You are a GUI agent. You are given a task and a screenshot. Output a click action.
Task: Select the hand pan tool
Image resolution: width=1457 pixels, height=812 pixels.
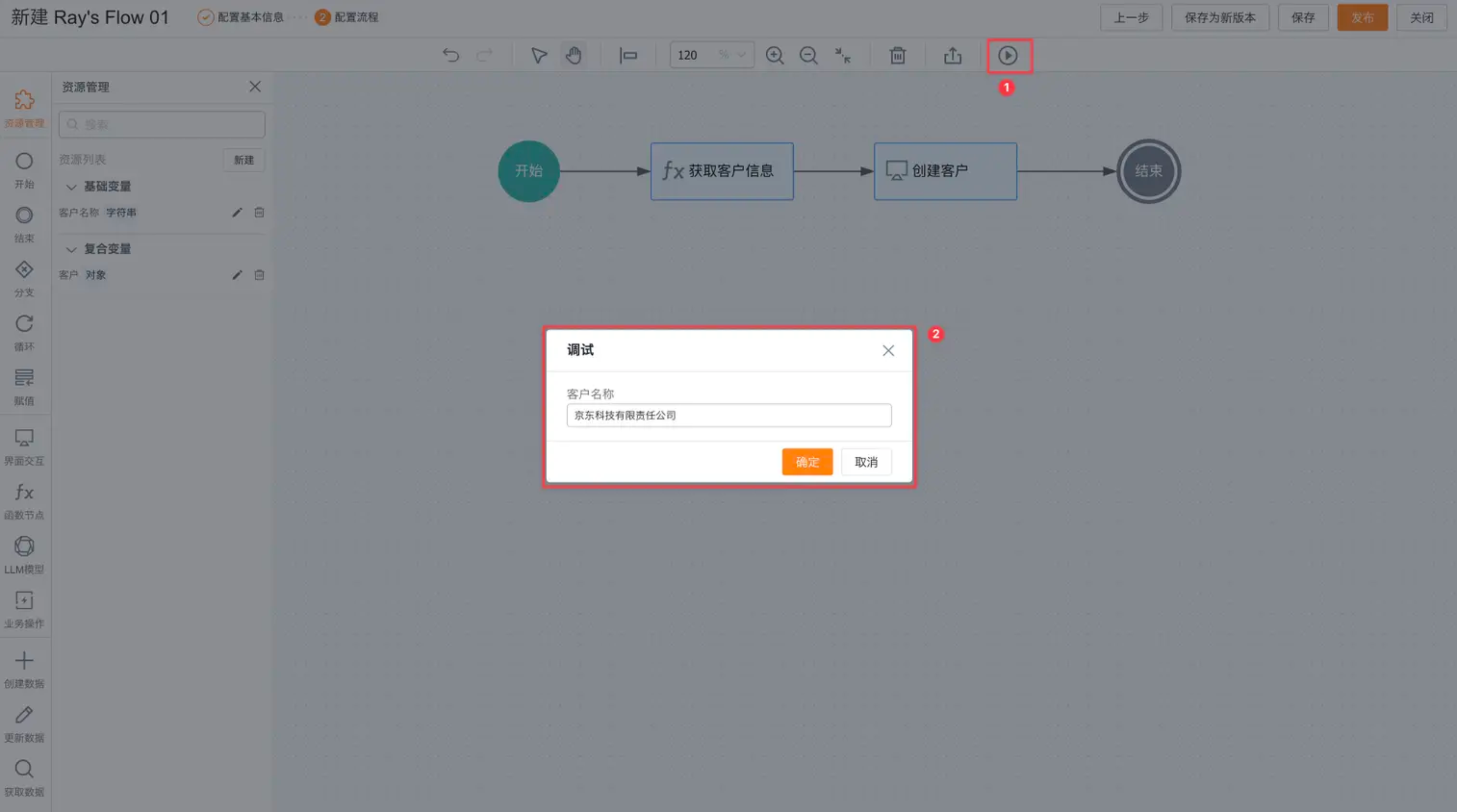(573, 55)
